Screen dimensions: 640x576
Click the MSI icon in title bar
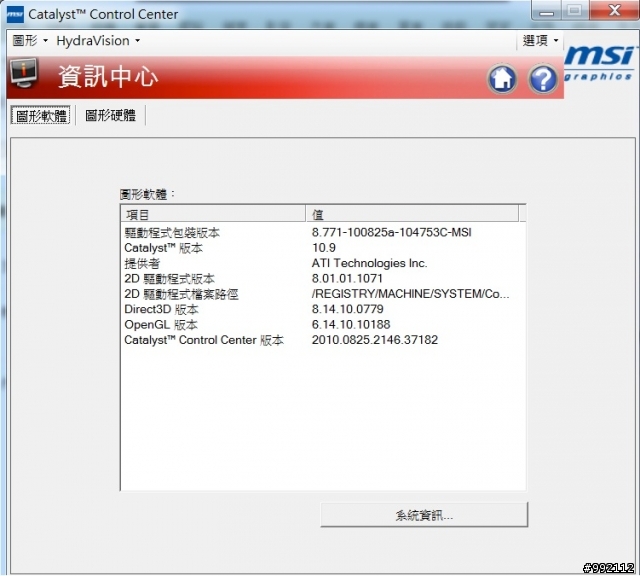click(15, 14)
